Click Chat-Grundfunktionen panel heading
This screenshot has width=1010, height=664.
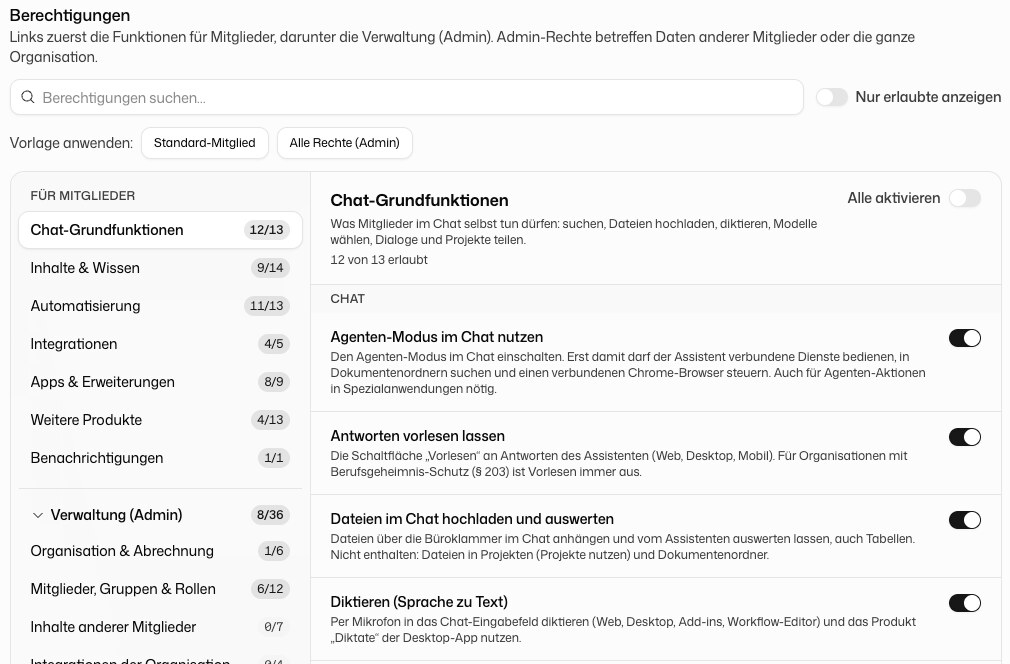419,200
